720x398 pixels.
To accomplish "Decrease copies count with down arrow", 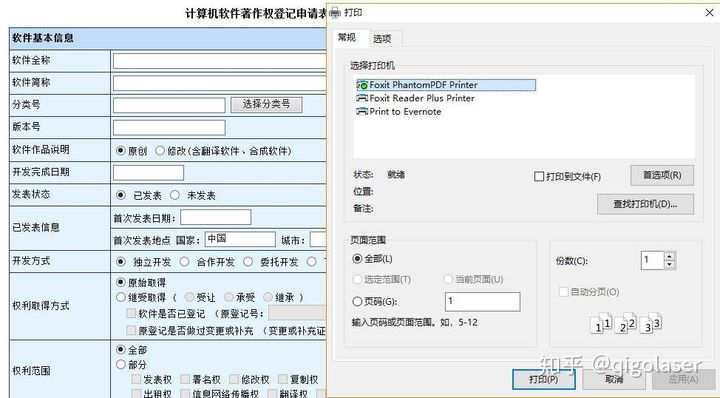I will pyautogui.click(x=669, y=264).
